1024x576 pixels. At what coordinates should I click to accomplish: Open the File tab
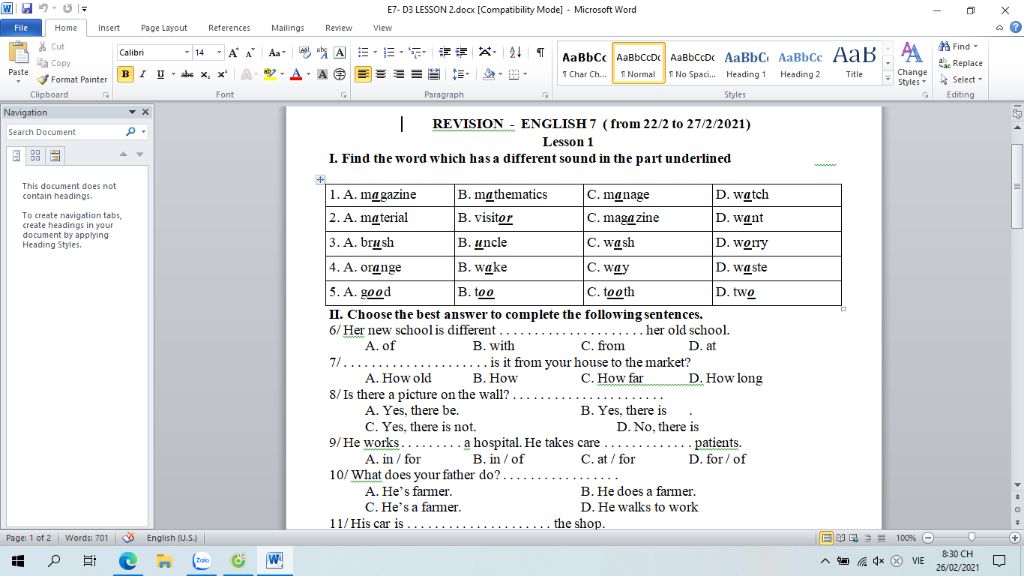21,27
